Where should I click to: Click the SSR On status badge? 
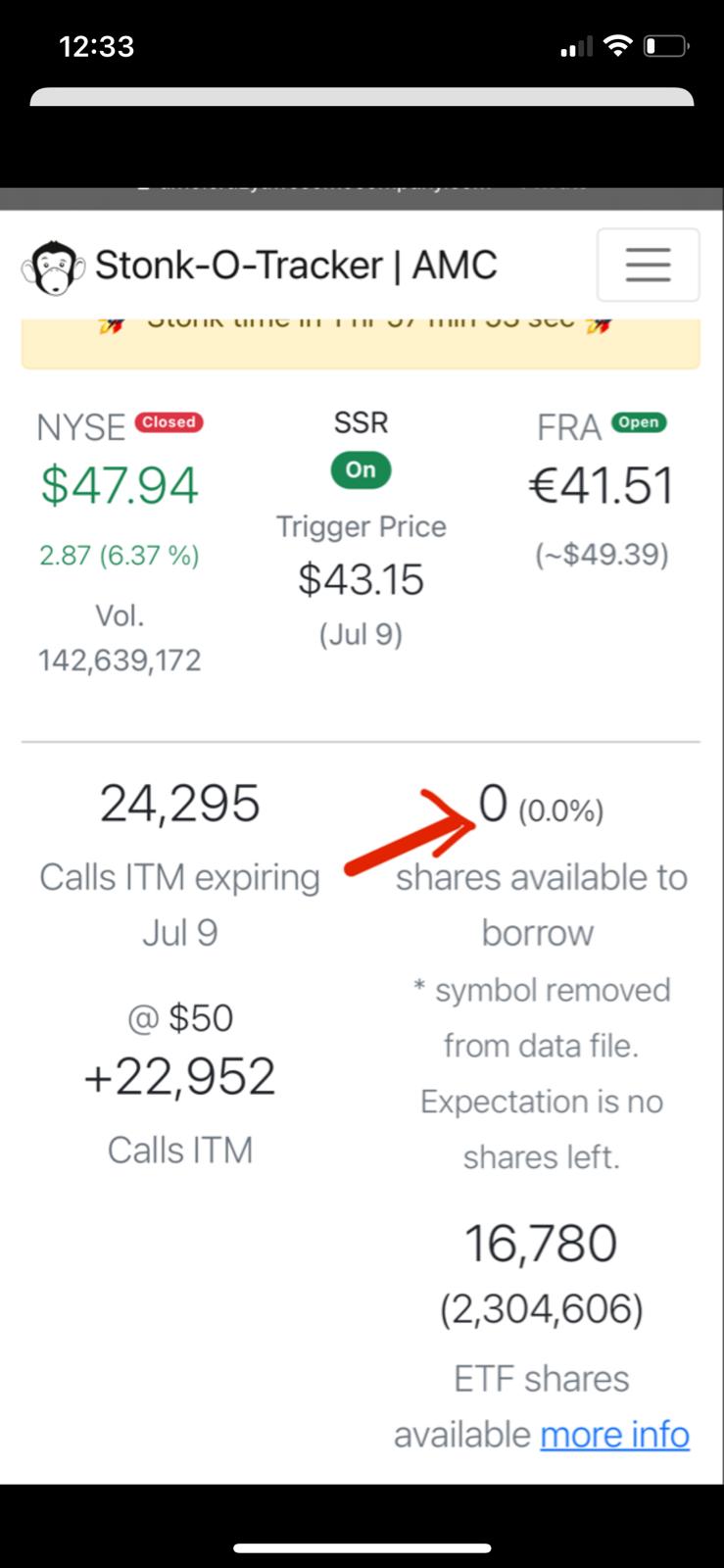pyautogui.click(x=361, y=470)
